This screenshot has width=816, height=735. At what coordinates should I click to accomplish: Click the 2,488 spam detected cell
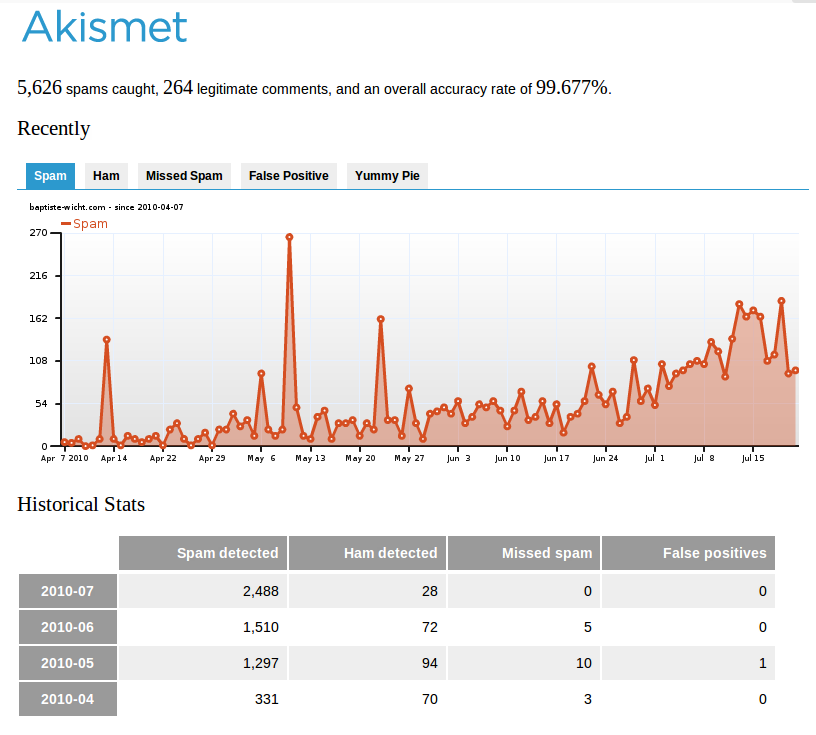[x=203, y=591]
